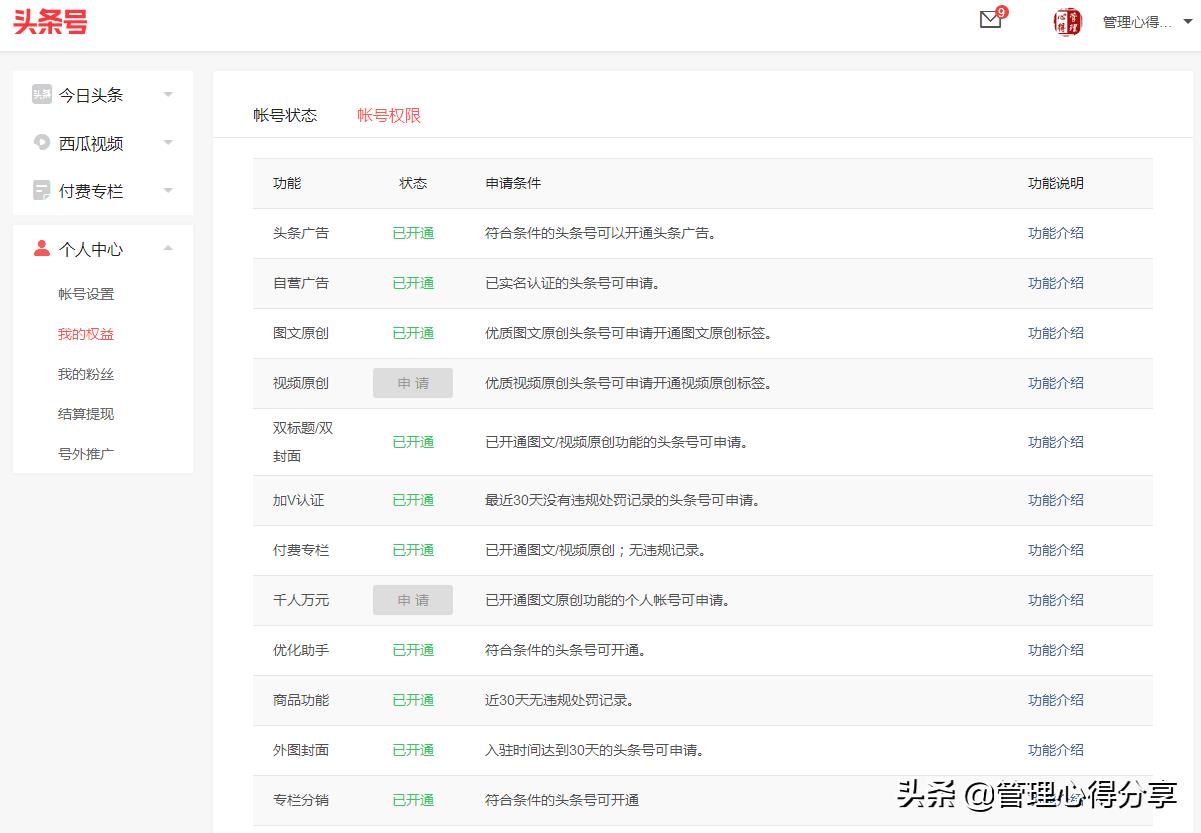The image size is (1201, 833).
Task: Select the 帐号权限 tab
Action: pyautogui.click(x=389, y=115)
